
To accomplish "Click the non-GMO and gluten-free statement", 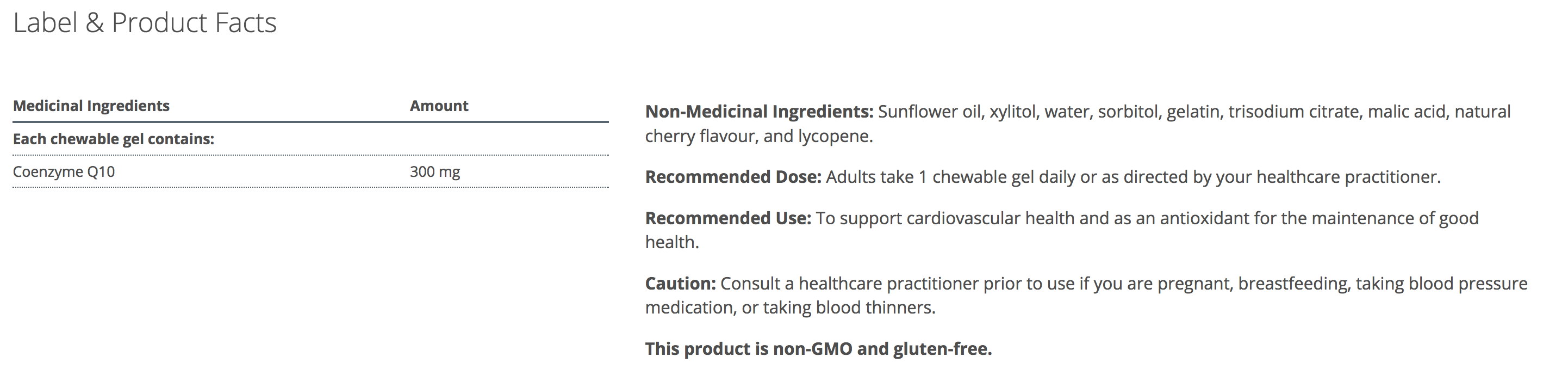I will [x=818, y=349].
